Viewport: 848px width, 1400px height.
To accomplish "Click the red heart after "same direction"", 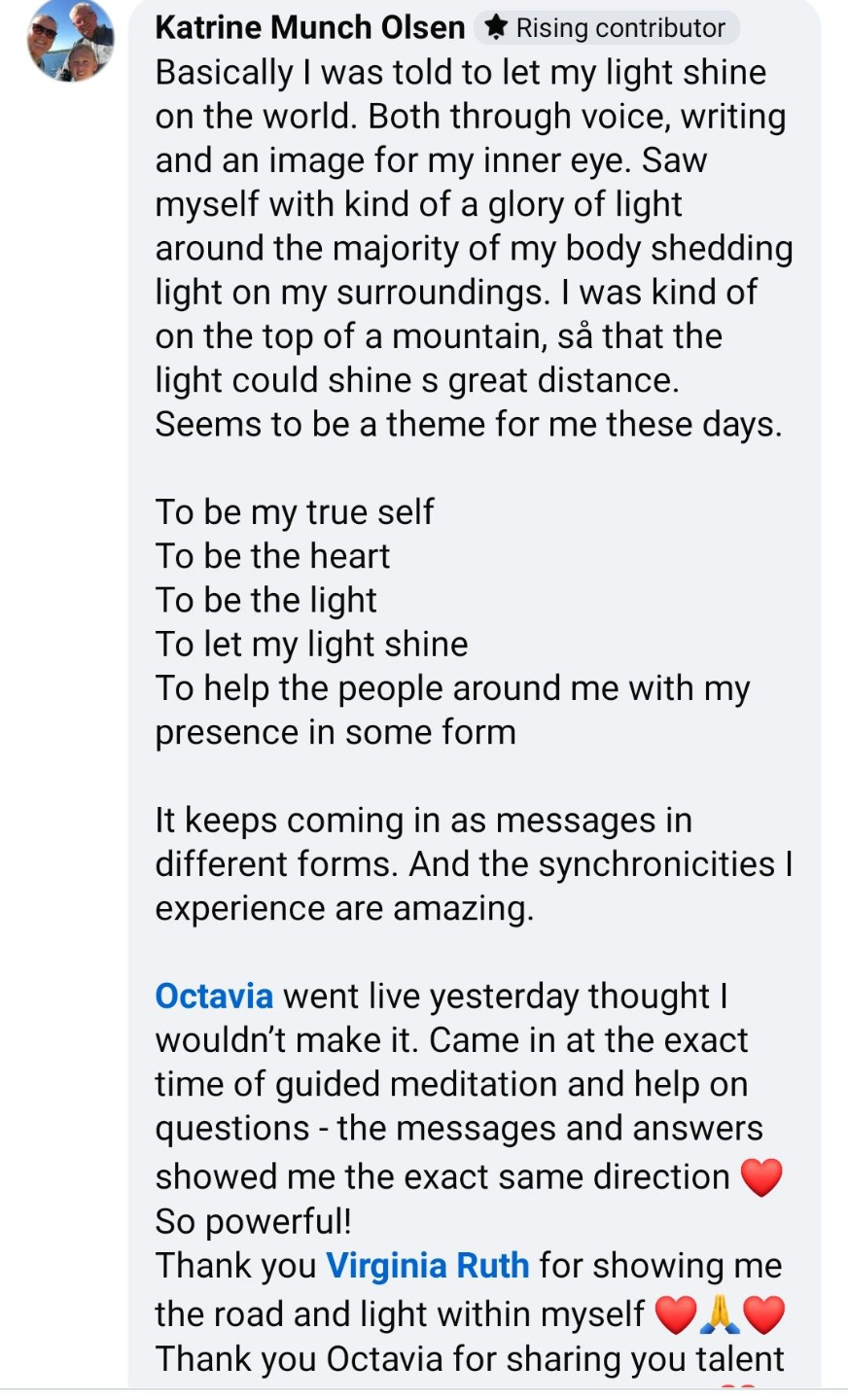I will (x=761, y=1176).
